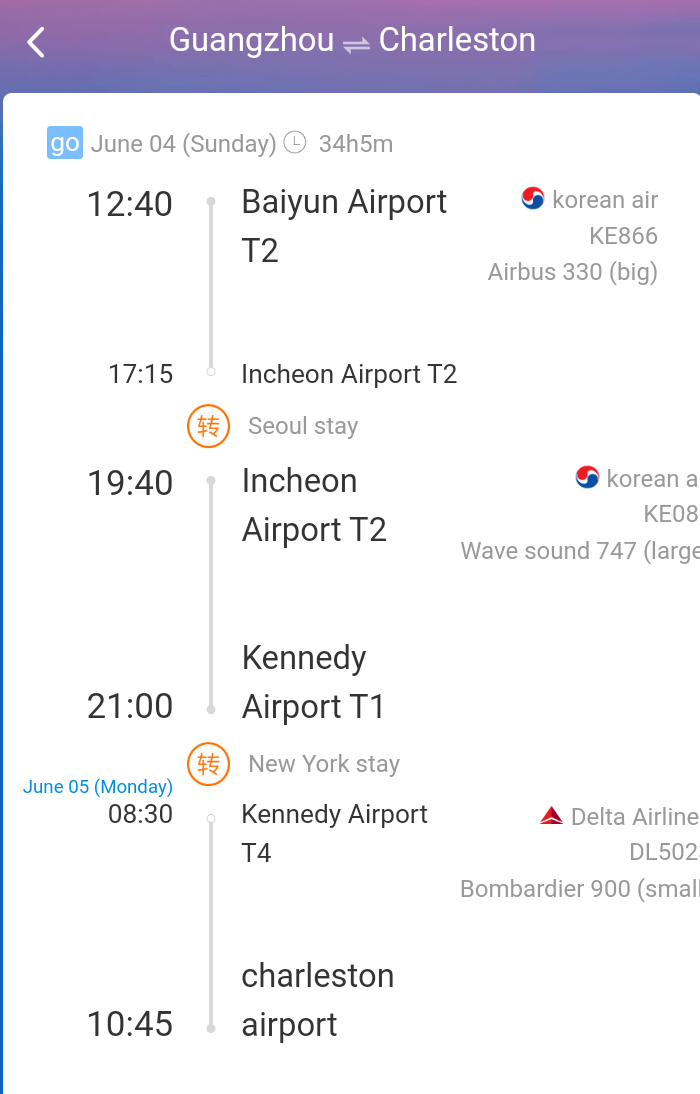The width and height of the screenshot is (700, 1094).
Task: Tap flight number KE866
Action: [x=623, y=236]
